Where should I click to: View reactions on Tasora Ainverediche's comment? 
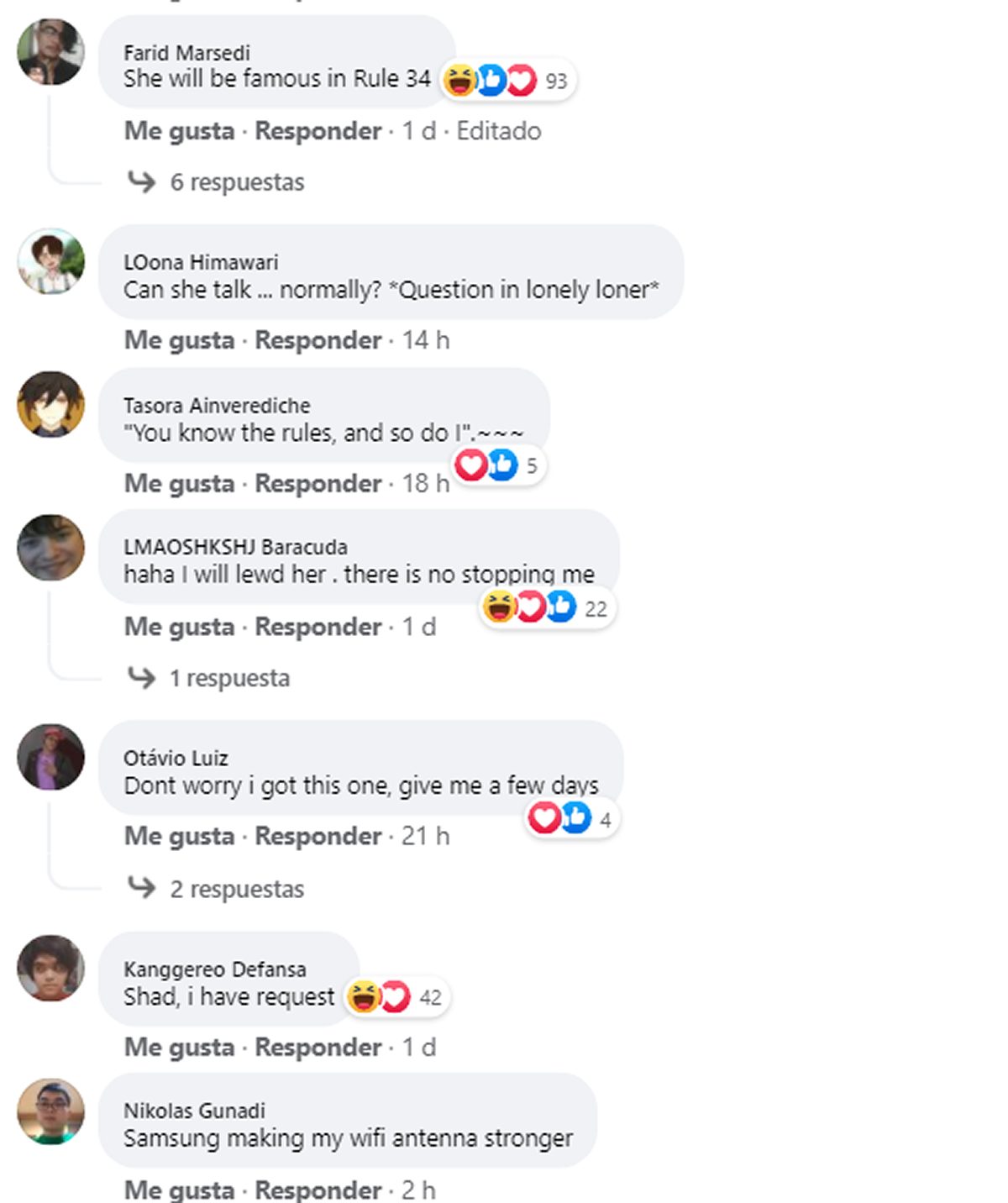(x=500, y=465)
